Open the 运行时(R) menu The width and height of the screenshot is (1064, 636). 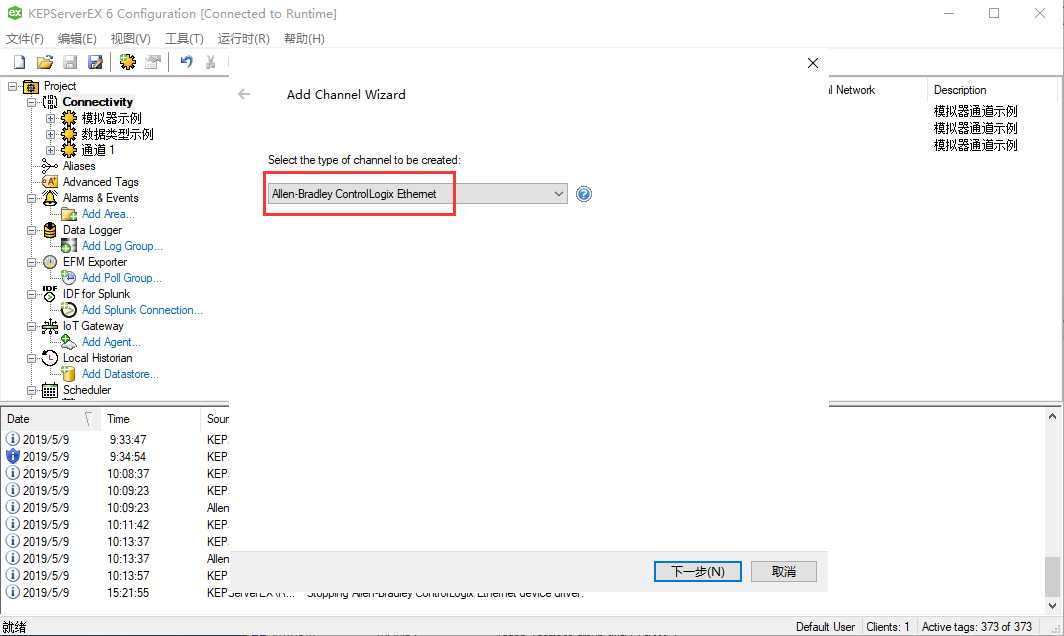[243, 39]
